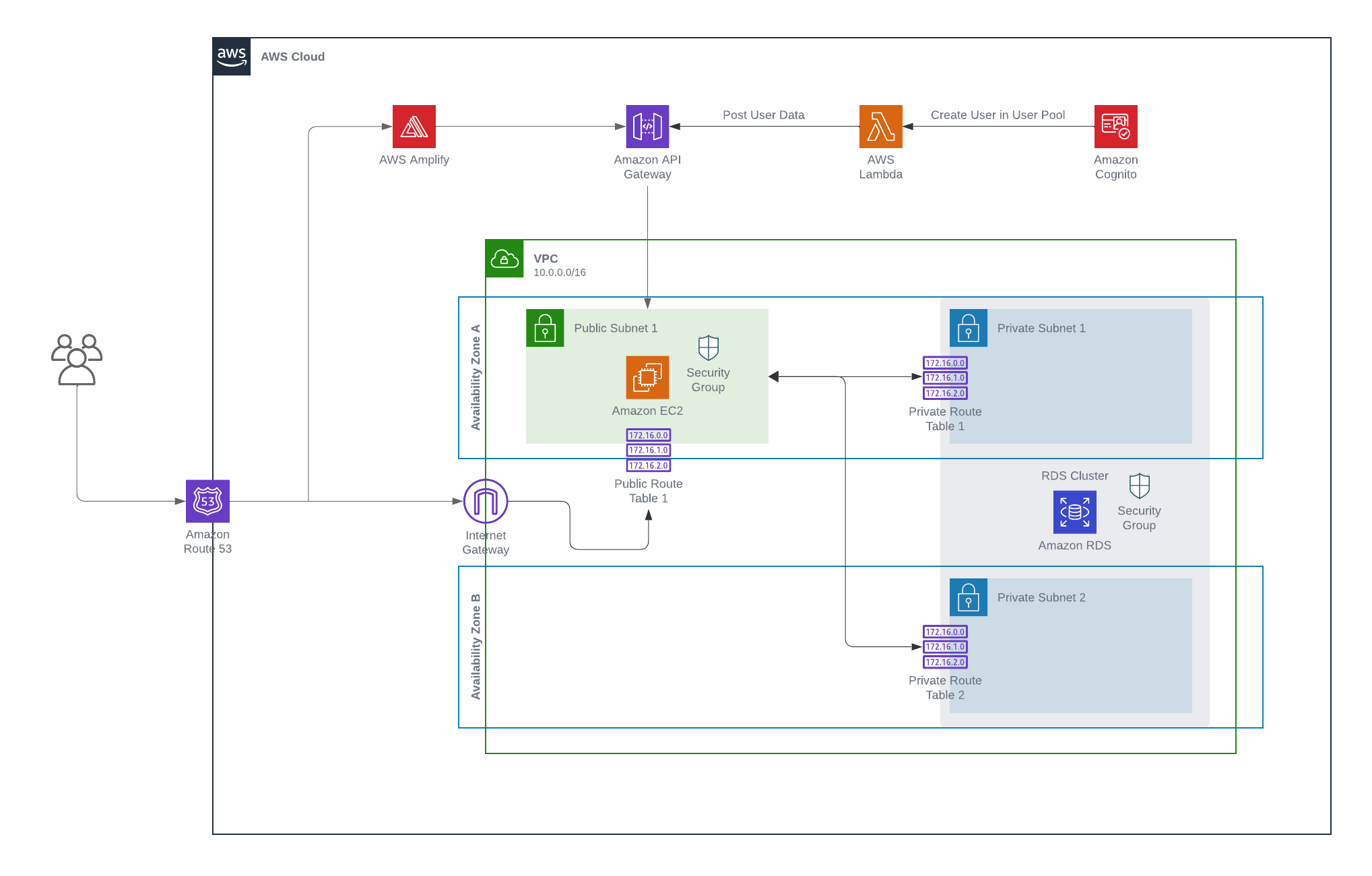Viewport: 1372px width, 876px height.
Task: Click the Internet Gateway icon
Action: tap(486, 501)
